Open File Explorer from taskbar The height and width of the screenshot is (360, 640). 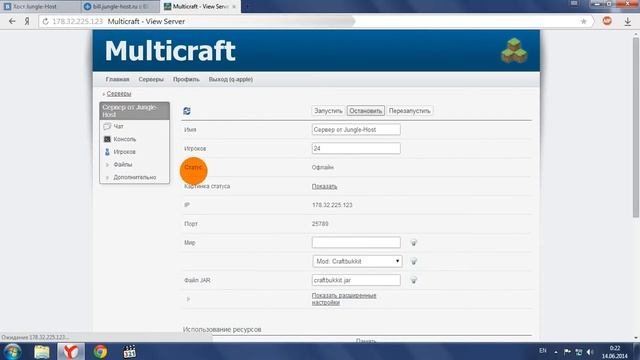coord(42,351)
